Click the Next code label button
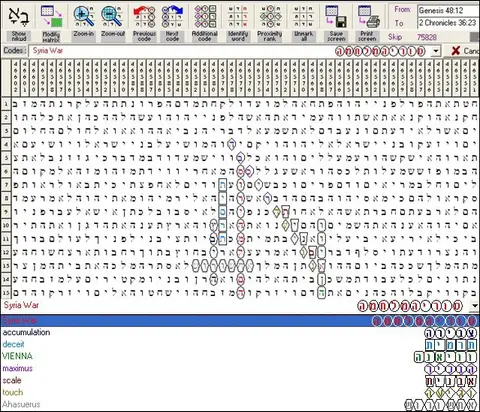This screenshot has height=412, width=480. tap(172, 36)
